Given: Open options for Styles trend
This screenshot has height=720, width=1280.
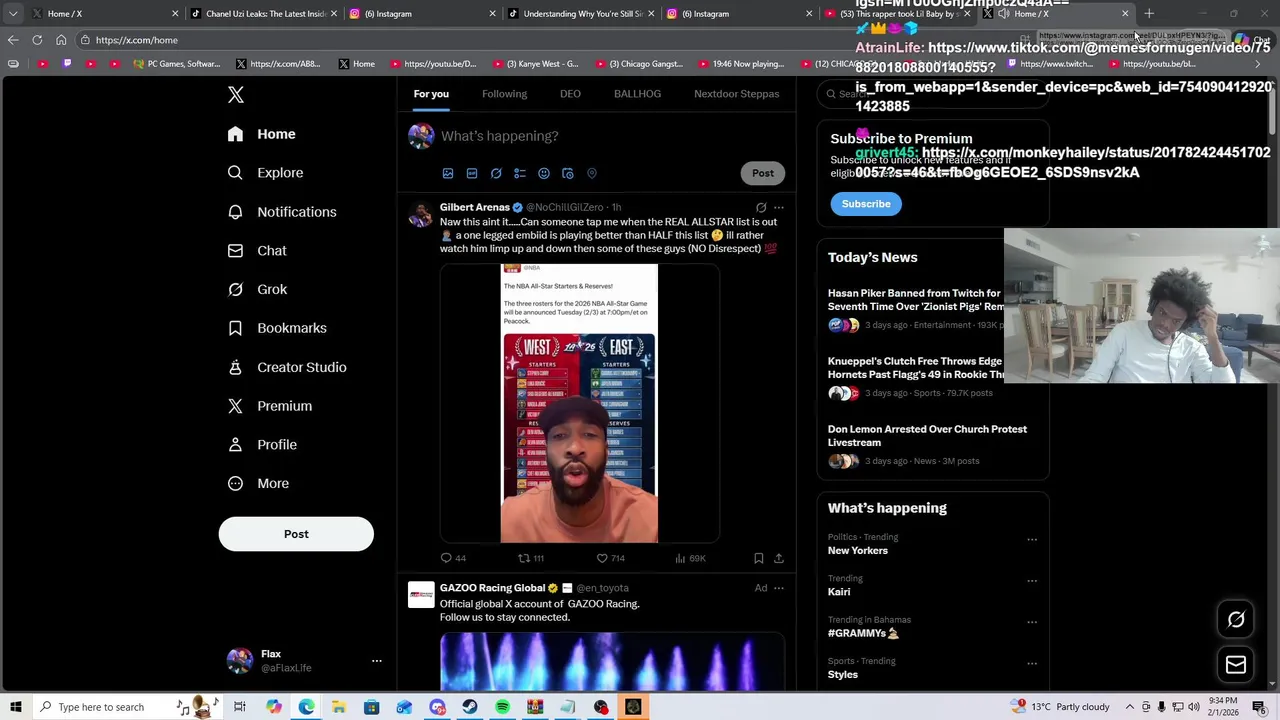Looking at the screenshot, I should 1032,663.
